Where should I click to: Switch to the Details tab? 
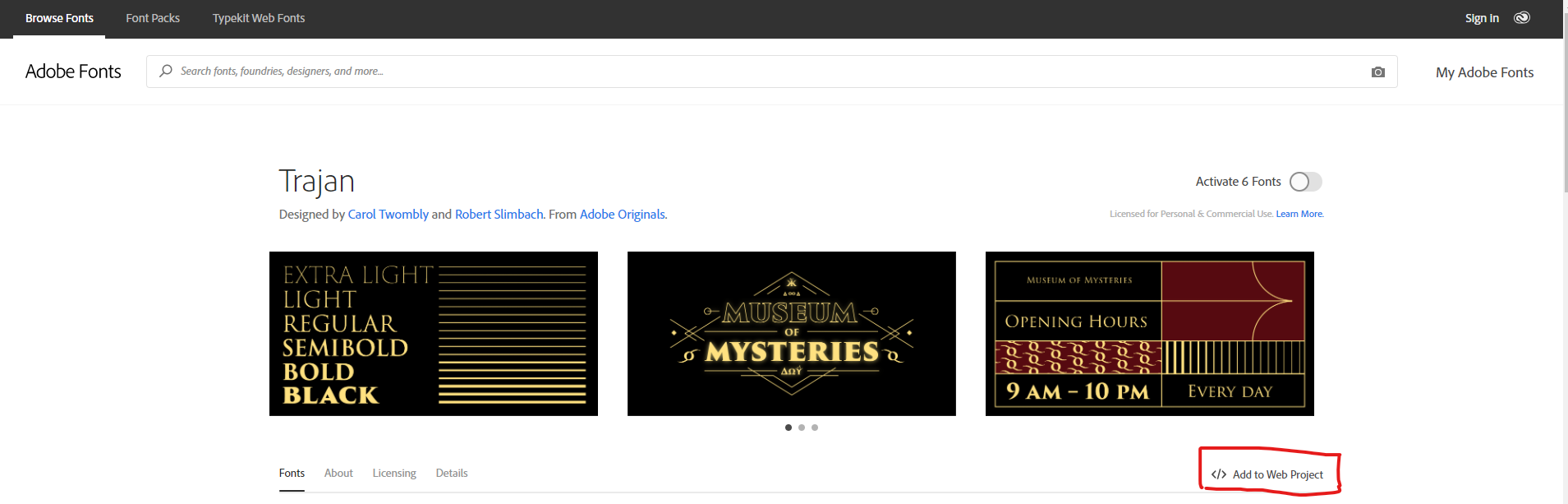pos(452,474)
